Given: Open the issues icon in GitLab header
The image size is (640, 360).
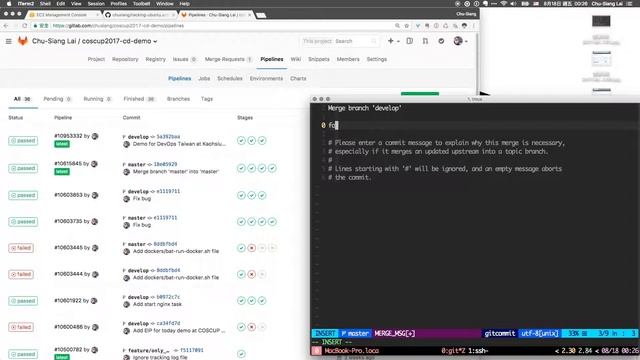Looking at the screenshot, I should 410,41.
